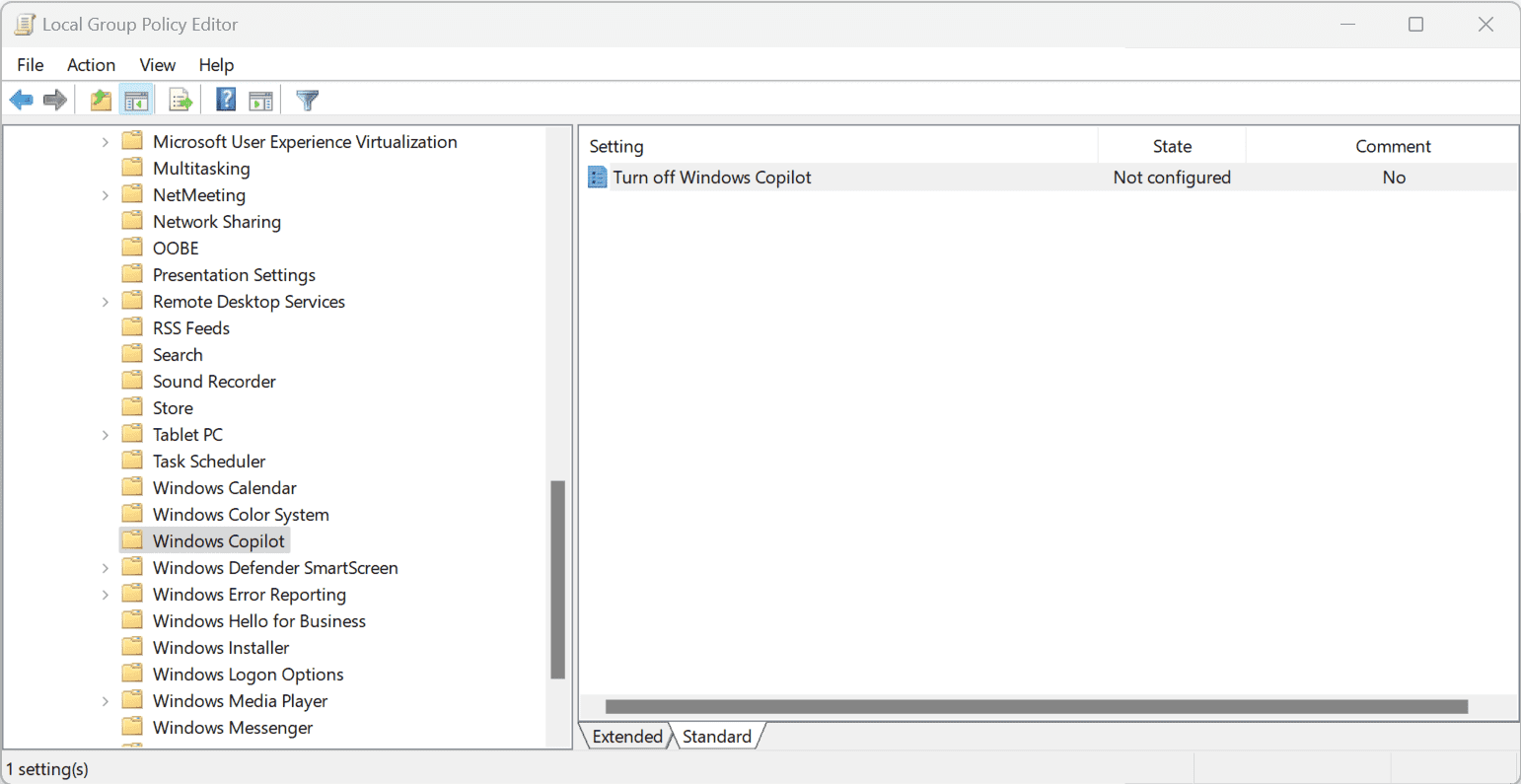Toggle the Show/Hide Console Tree icon
This screenshot has width=1521, height=784.
click(136, 100)
